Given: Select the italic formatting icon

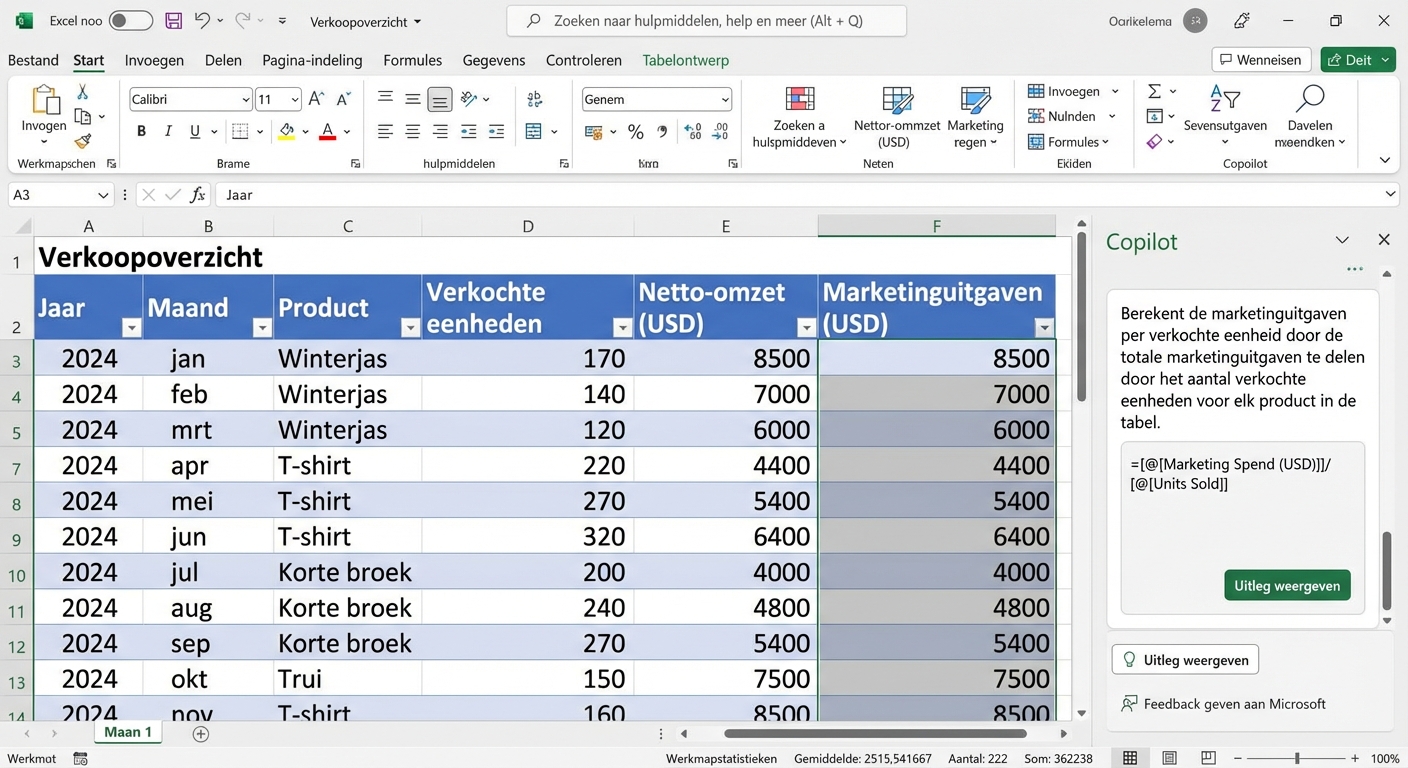Looking at the screenshot, I should 166,130.
